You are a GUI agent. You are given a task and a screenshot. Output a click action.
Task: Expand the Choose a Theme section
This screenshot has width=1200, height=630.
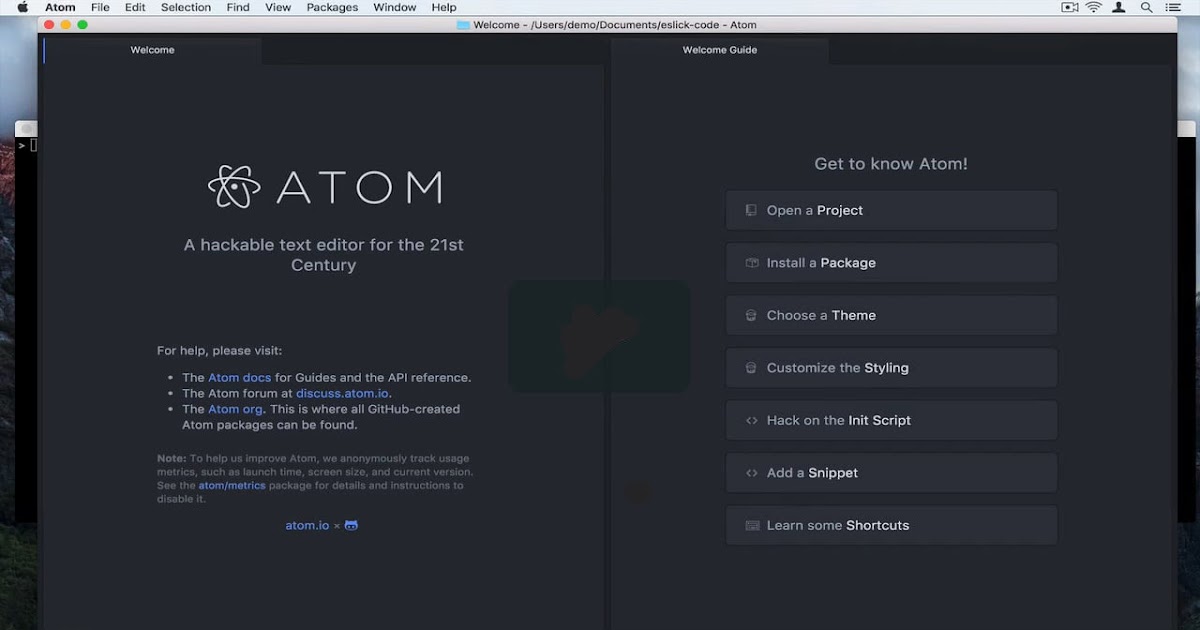point(890,315)
